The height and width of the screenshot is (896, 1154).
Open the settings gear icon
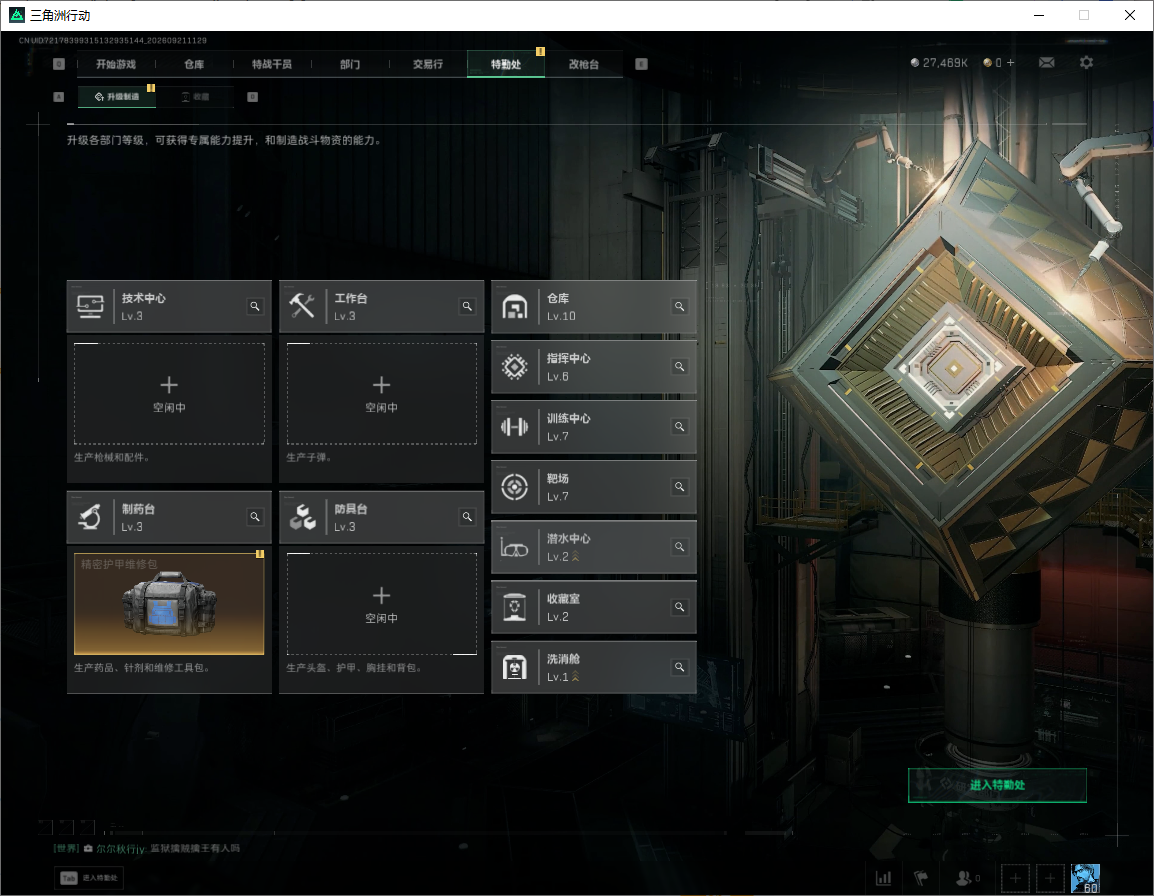coord(1086,63)
